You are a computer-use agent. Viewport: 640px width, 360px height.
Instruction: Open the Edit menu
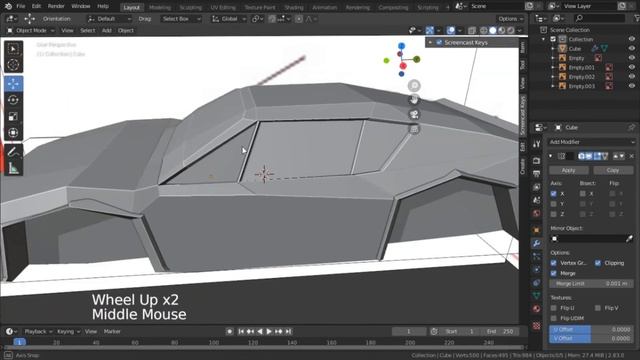[x=36, y=7]
